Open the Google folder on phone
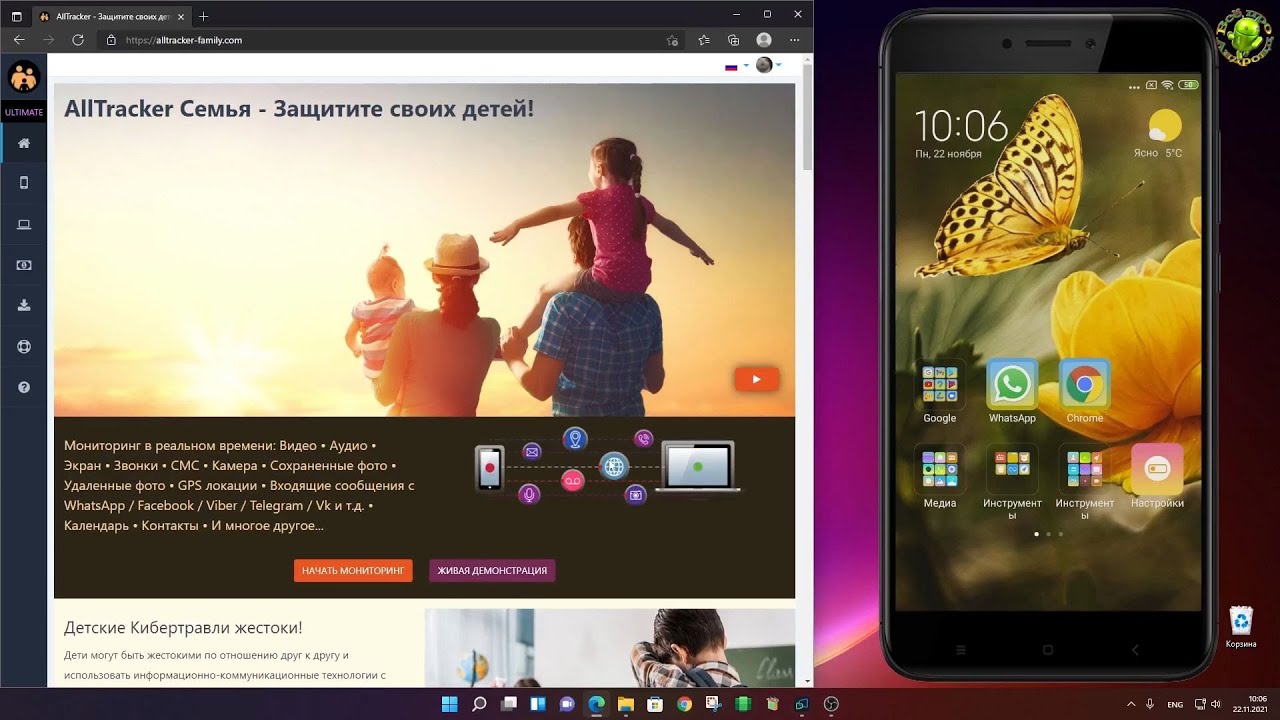This screenshot has width=1280, height=720. [940, 385]
